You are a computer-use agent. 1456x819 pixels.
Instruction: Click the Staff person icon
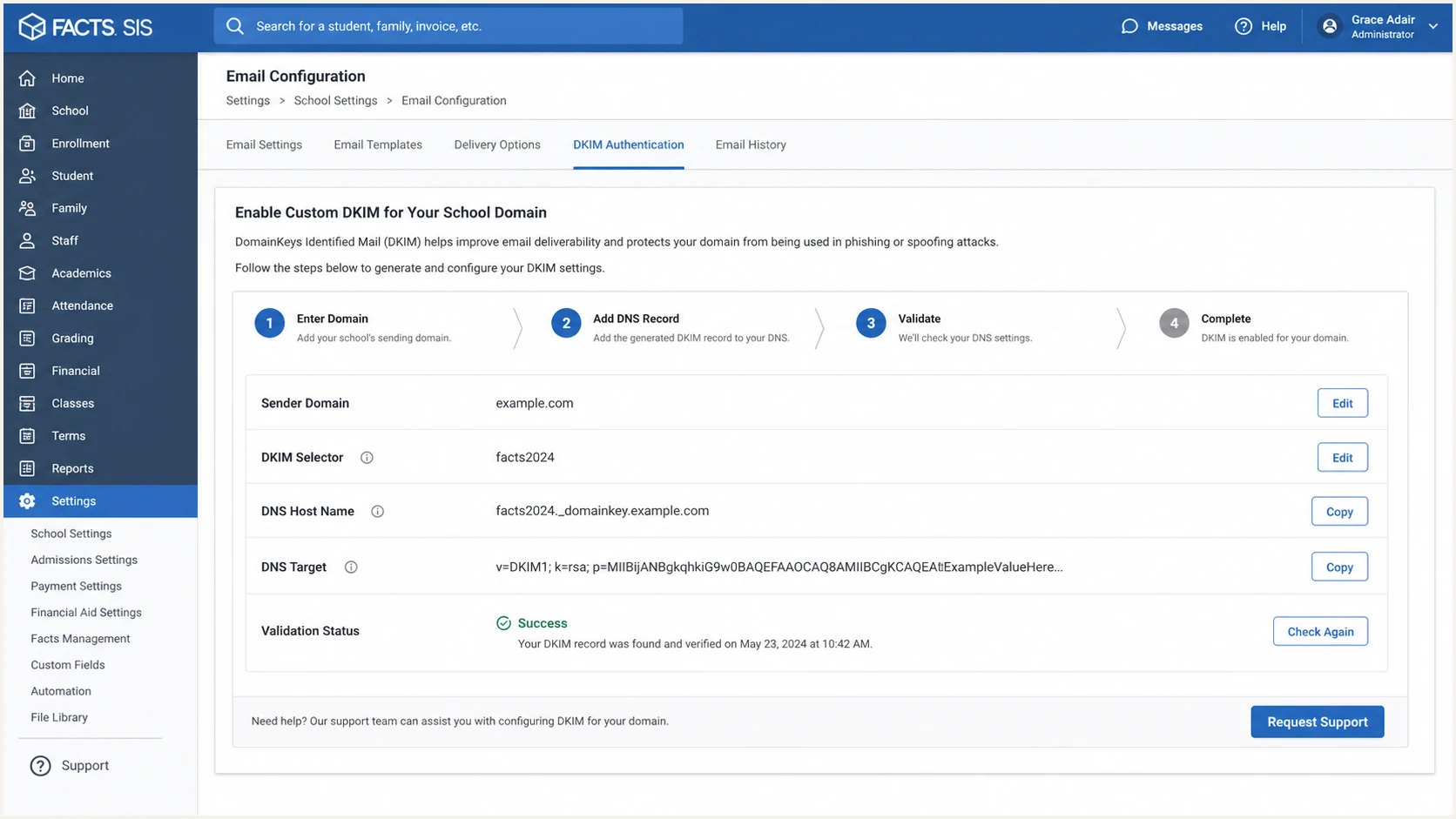pyautogui.click(x=28, y=241)
